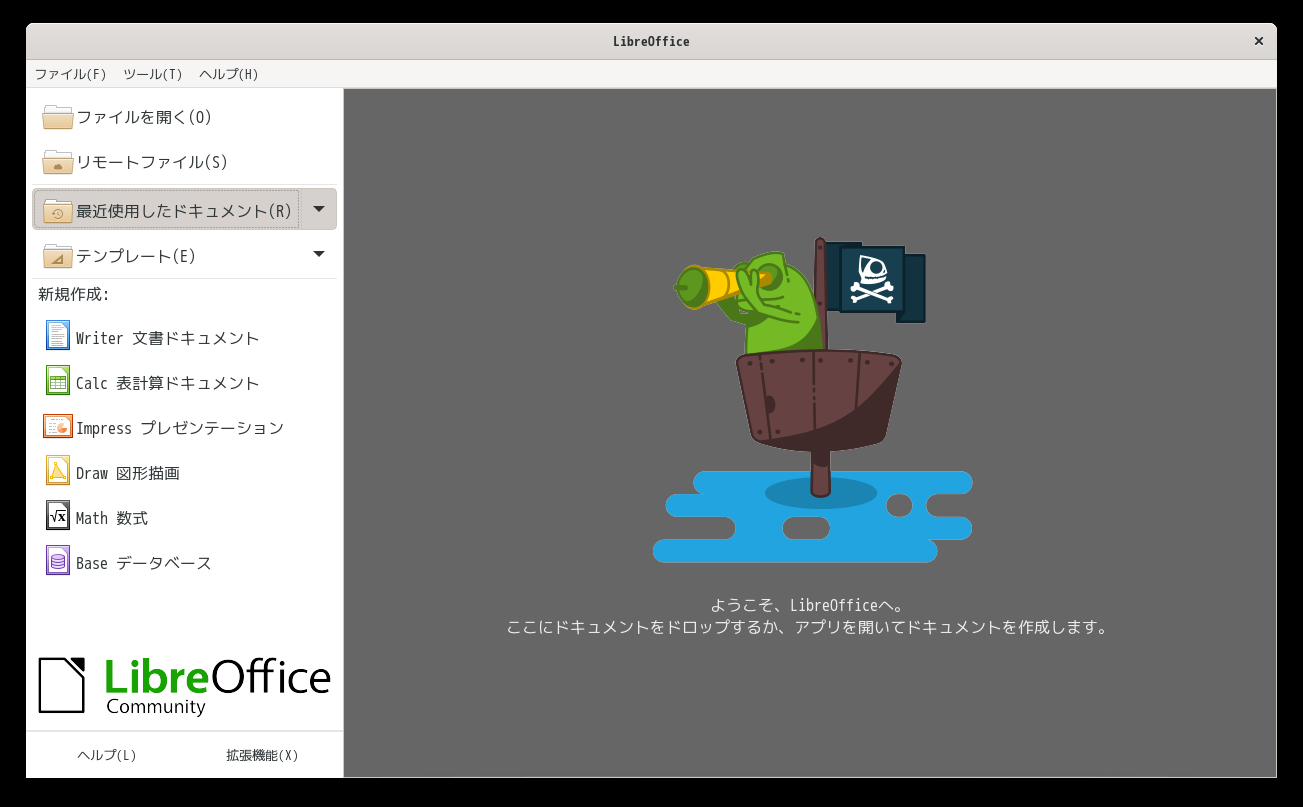Click the Base database icon
Image resolution: width=1303 pixels, height=807 pixels.
[58, 560]
